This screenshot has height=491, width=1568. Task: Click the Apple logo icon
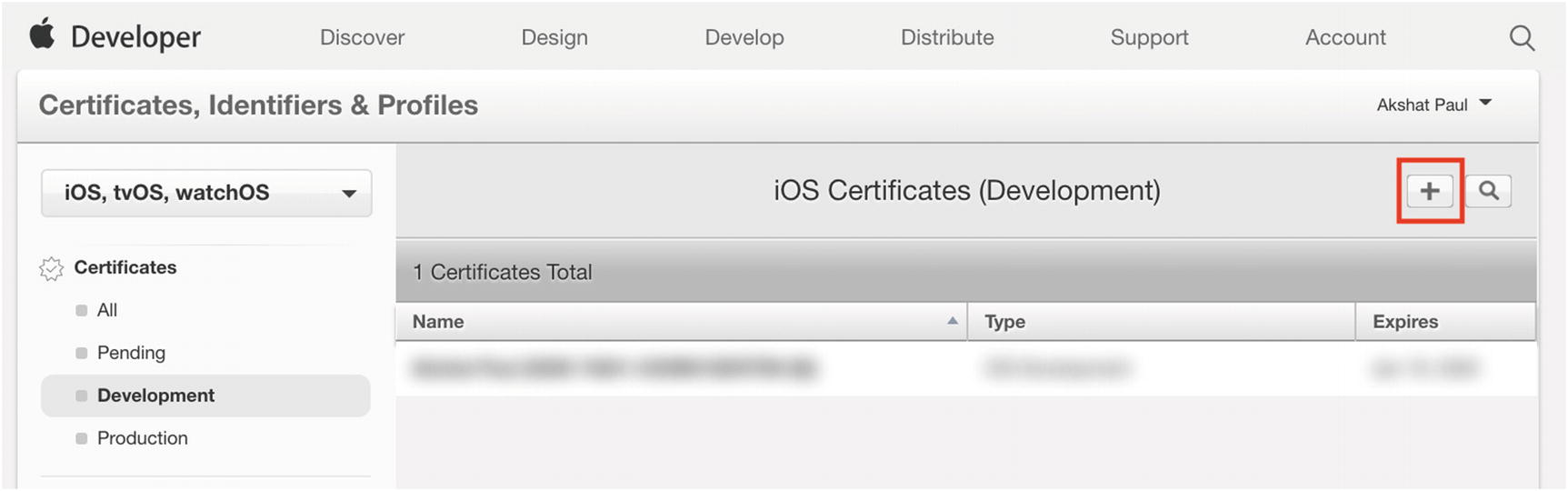click(x=42, y=35)
